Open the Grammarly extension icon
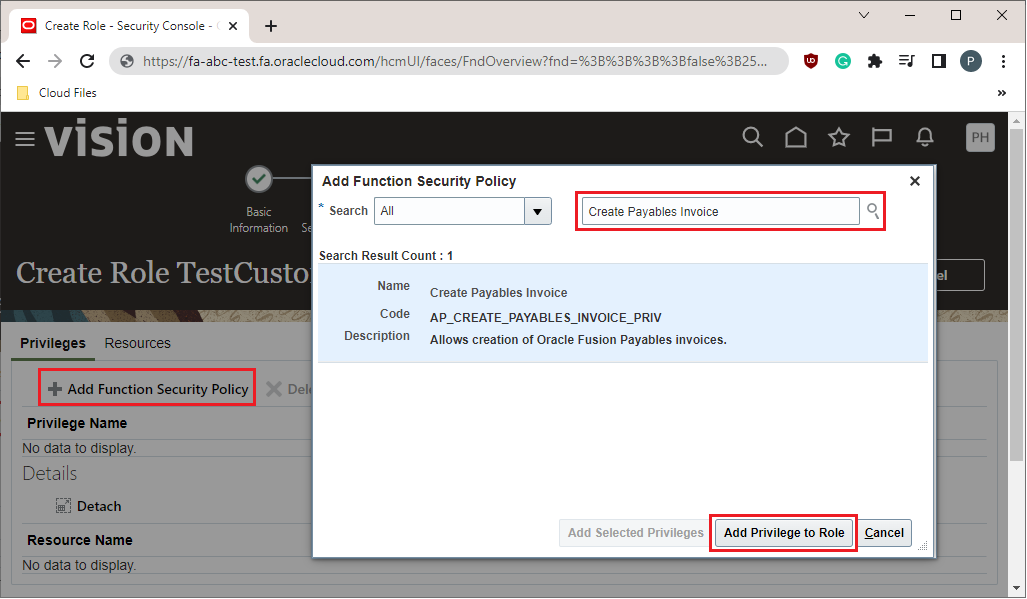Image resolution: width=1027 pixels, height=599 pixels. click(x=843, y=61)
